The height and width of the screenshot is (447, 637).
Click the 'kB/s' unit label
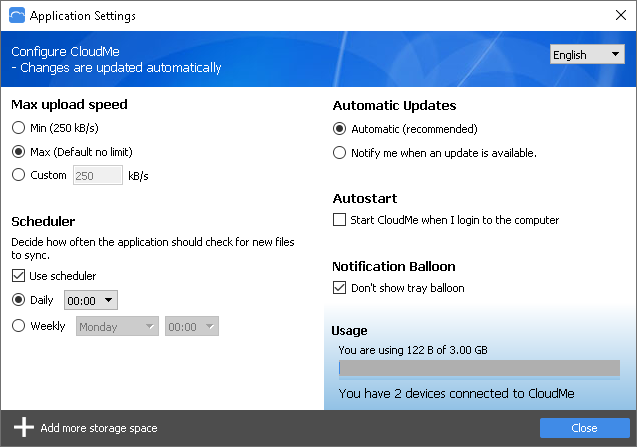[139, 176]
